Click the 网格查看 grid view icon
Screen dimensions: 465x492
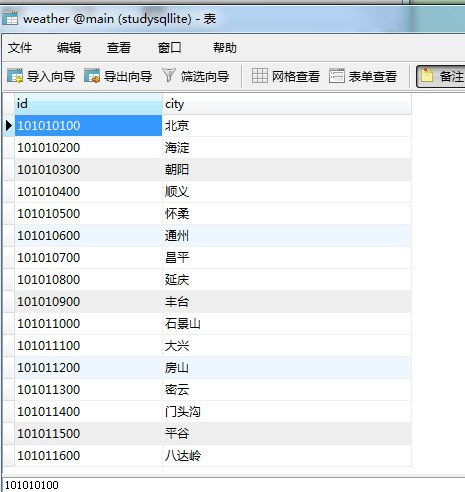pos(259,76)
